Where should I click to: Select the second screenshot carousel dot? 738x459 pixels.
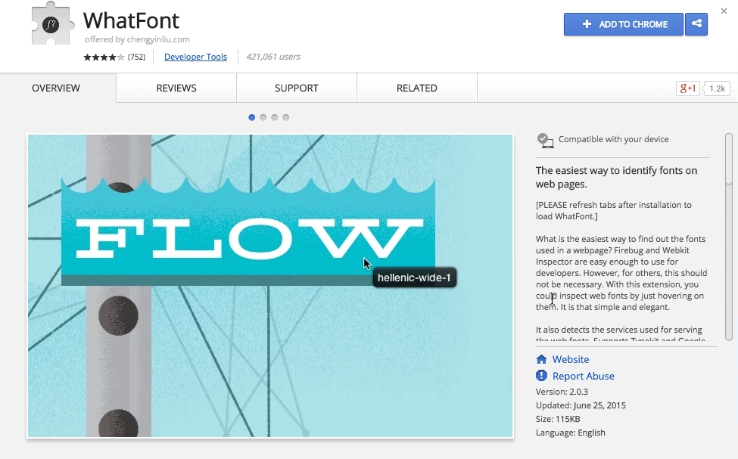pyautogui.click(x=263, y=117)
